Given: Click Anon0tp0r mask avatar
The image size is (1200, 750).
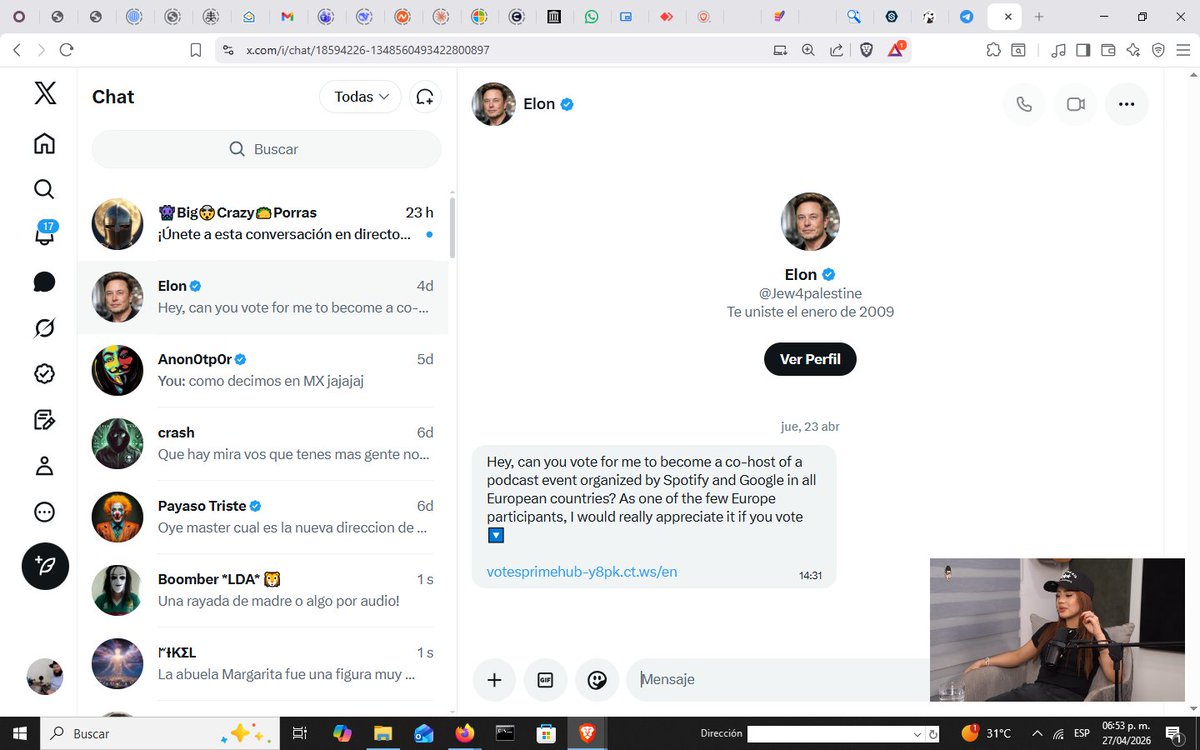Looking at the screenshot, I should coord(118,370).
